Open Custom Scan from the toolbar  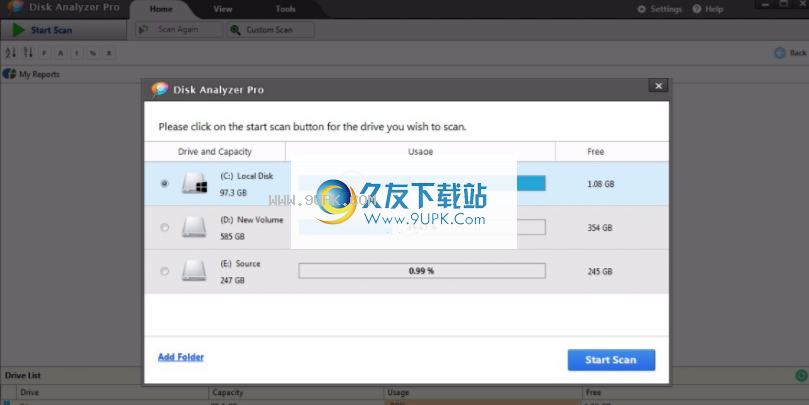pyautogui.click(x=270, y=30)
